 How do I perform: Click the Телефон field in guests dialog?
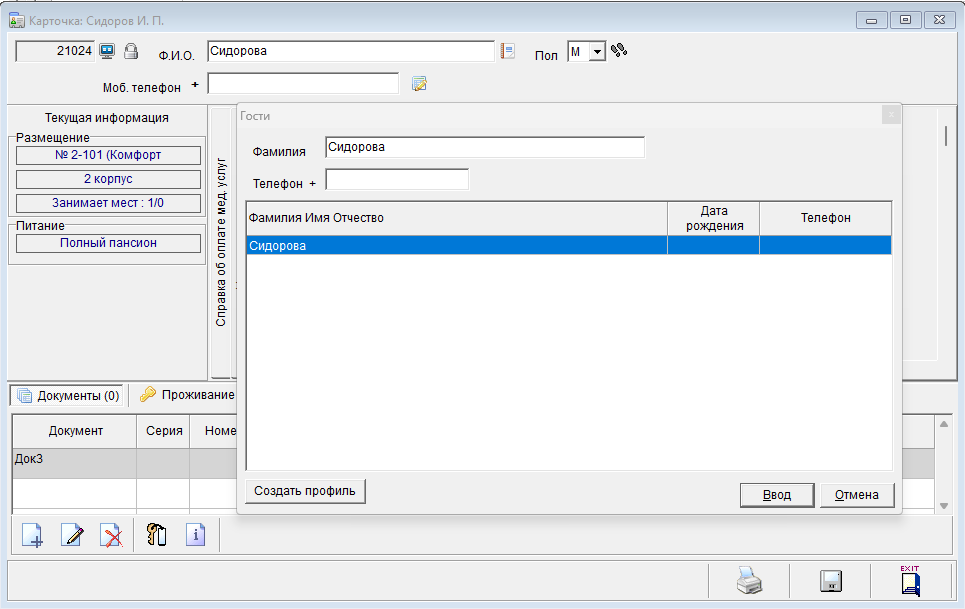click(397, 180)
